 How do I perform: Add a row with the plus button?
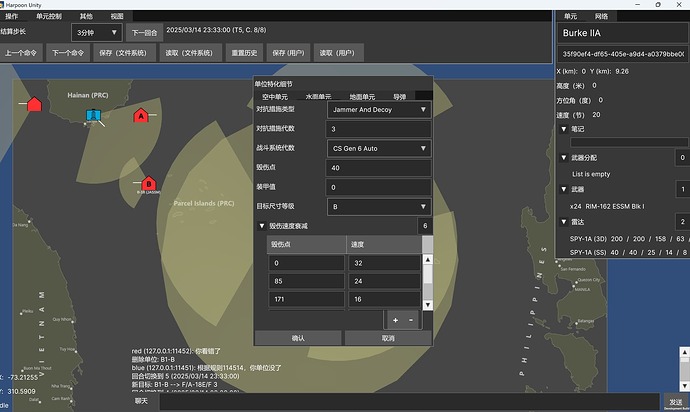pyautogui.click(x=395, y=320)
